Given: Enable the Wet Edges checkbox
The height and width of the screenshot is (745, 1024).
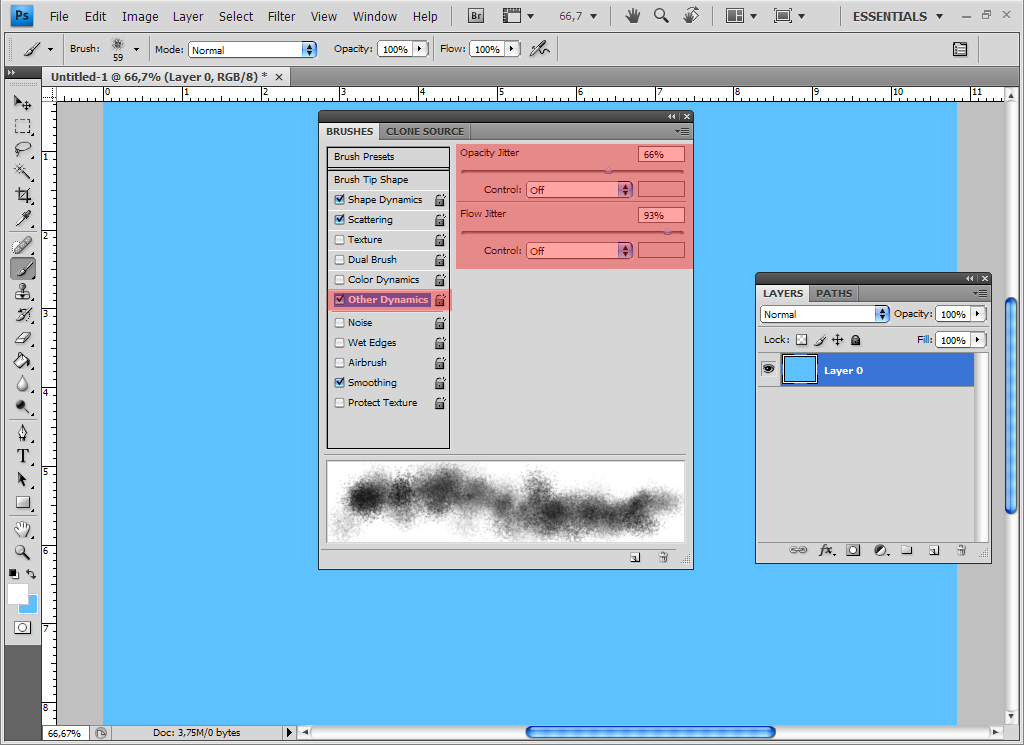Looking at the screenshot, I should tap(340, 342).
